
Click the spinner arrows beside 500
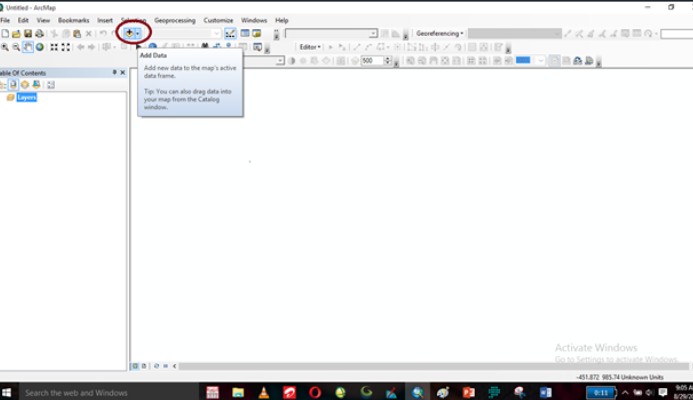click(388, 61)
